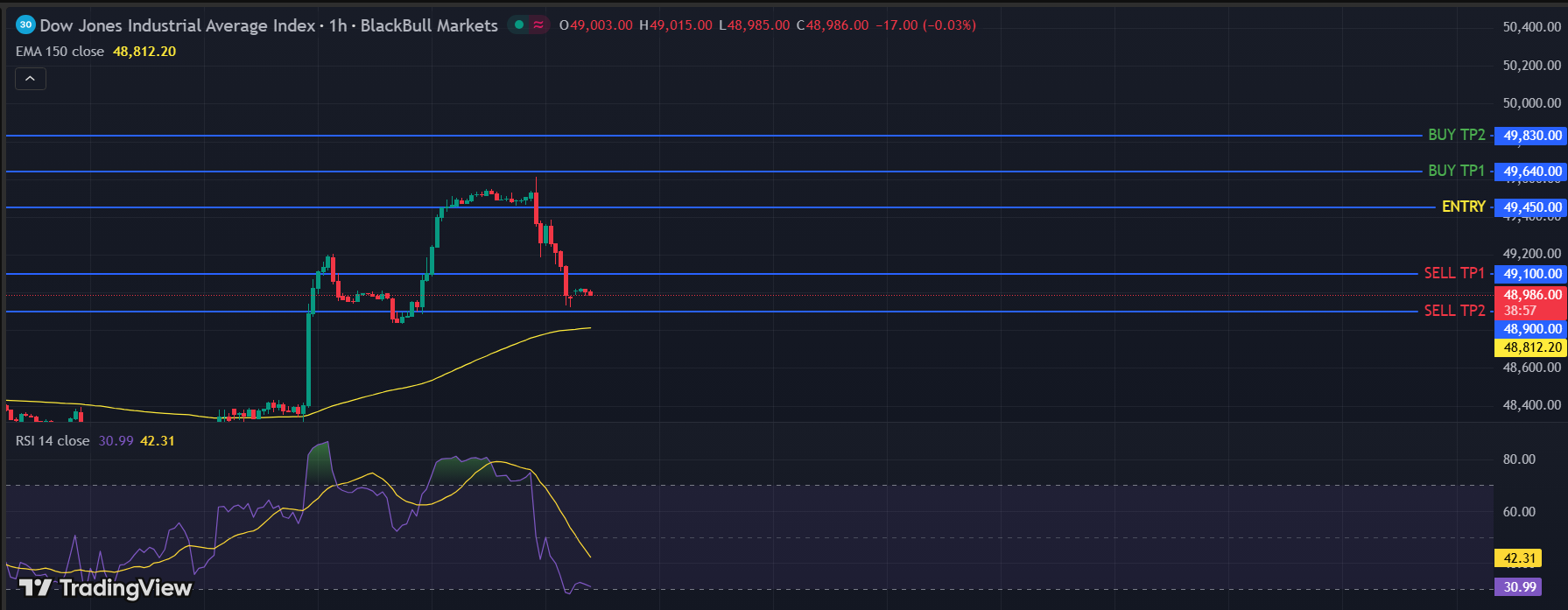Click the purple 30.99 RSI value tag
Viewport: 1568px width, 610px height.
(1519, 587)
